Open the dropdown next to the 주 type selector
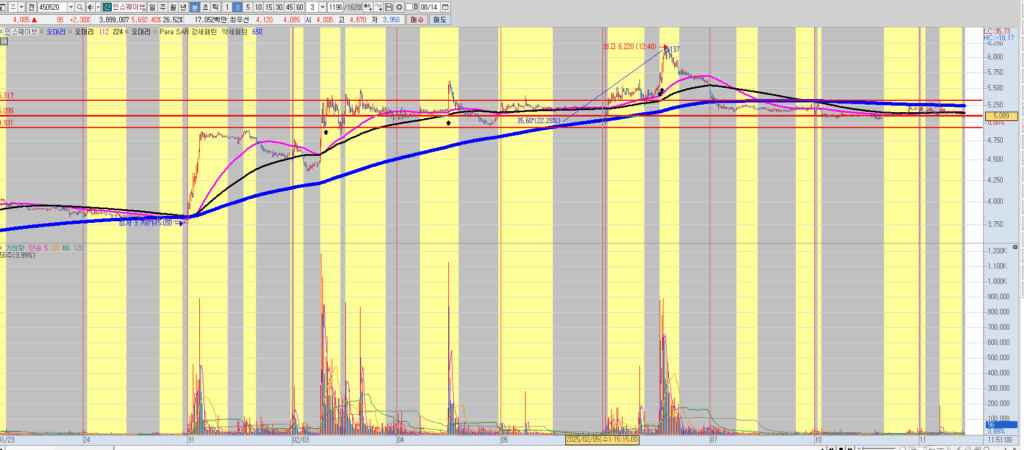The height and width of the screenshot is (450, 1024). pyautogui.click(x=22, y=7)
